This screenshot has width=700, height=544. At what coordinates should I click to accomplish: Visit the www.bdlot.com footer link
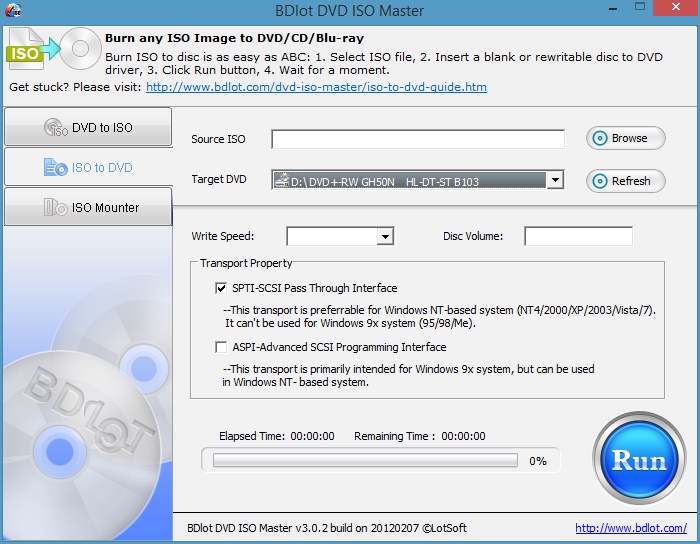coord(631,528)
